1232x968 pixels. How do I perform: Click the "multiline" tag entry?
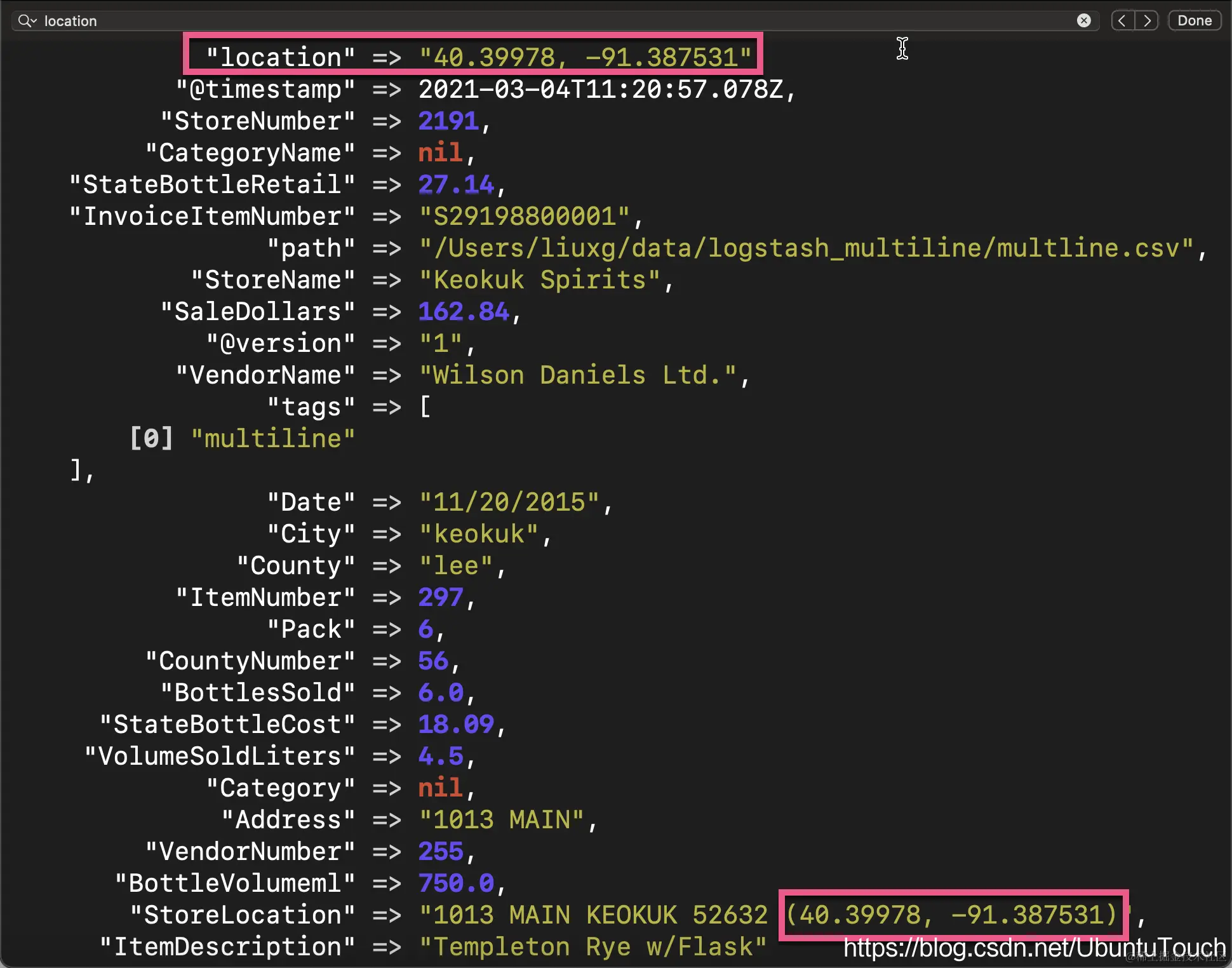273,439
